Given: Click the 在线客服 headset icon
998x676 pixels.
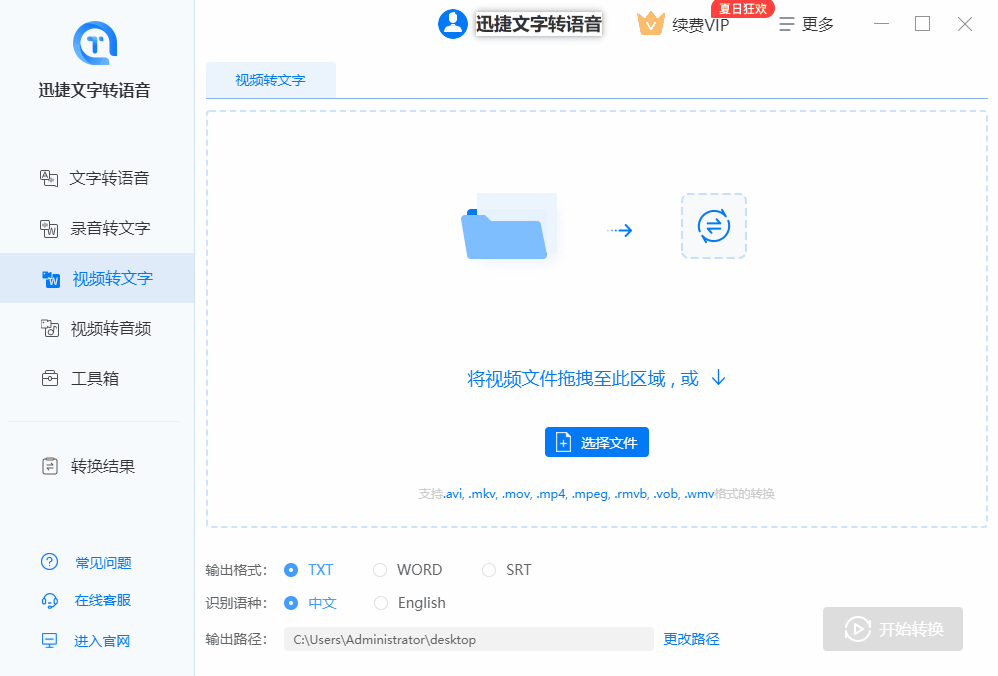Looking at the screenshot, I should tap(50, 600).
